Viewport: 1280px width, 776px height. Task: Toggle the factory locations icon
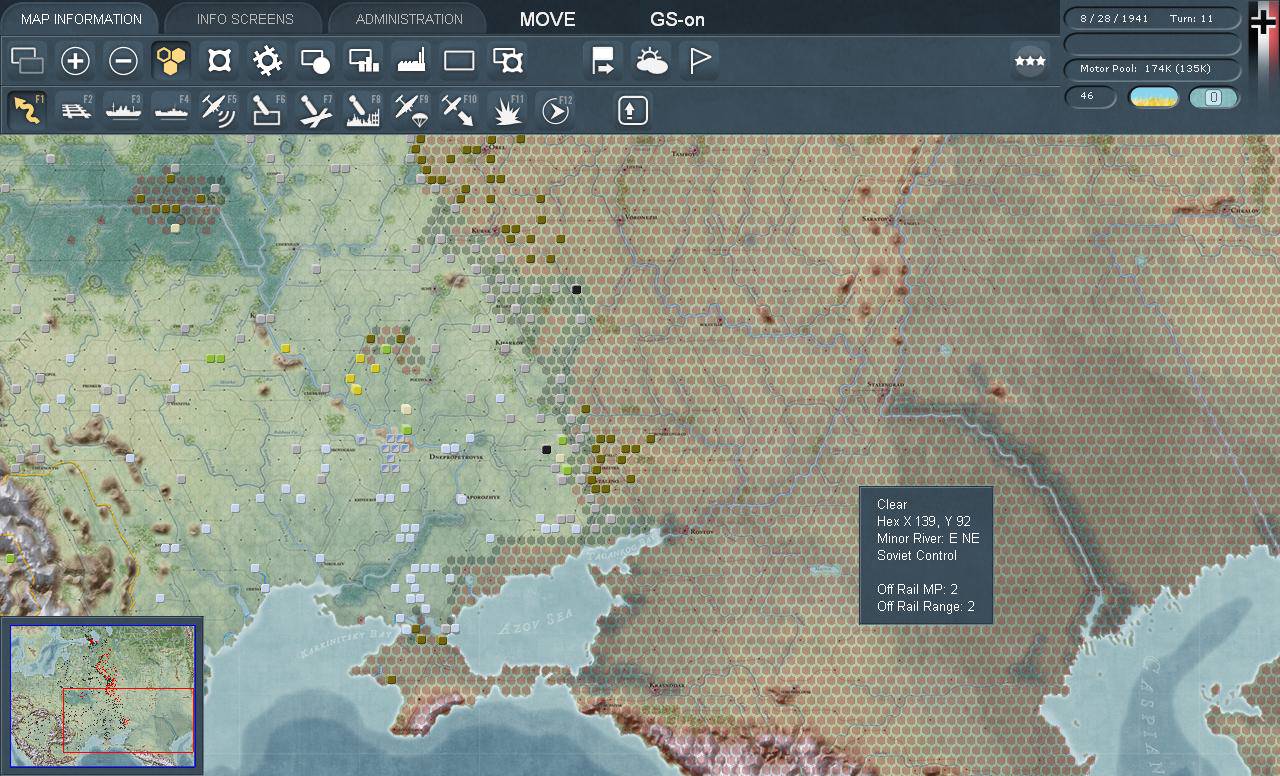[411, 61]
